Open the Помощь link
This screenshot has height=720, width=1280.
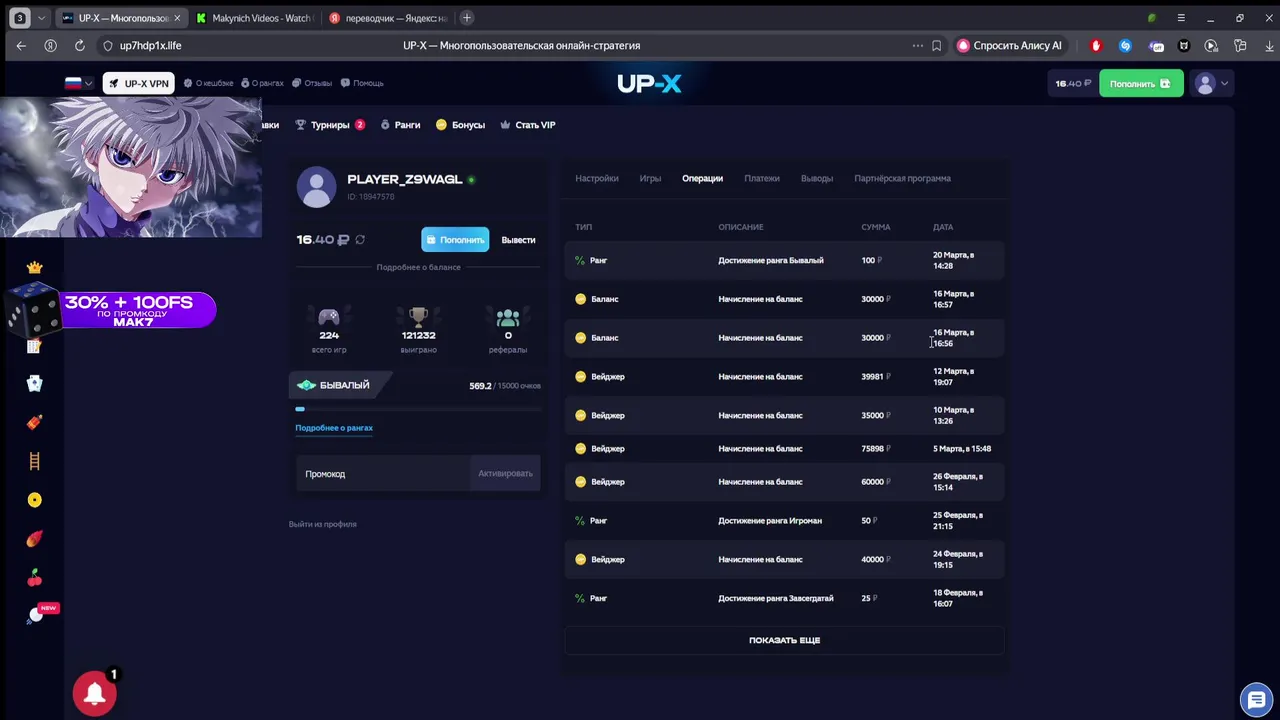coord(362,83)
